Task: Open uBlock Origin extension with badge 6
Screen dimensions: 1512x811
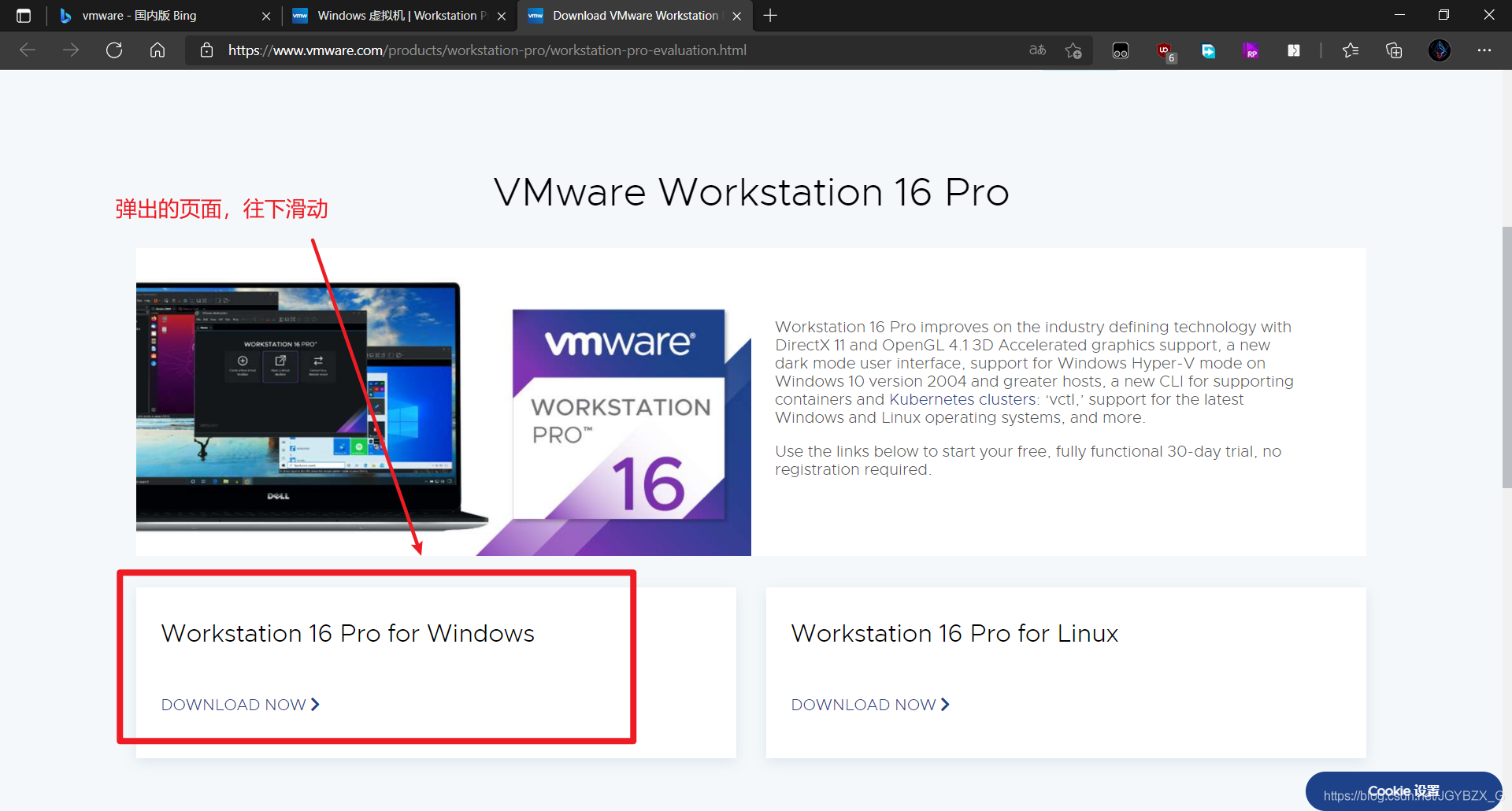Action: (1165, 51)
